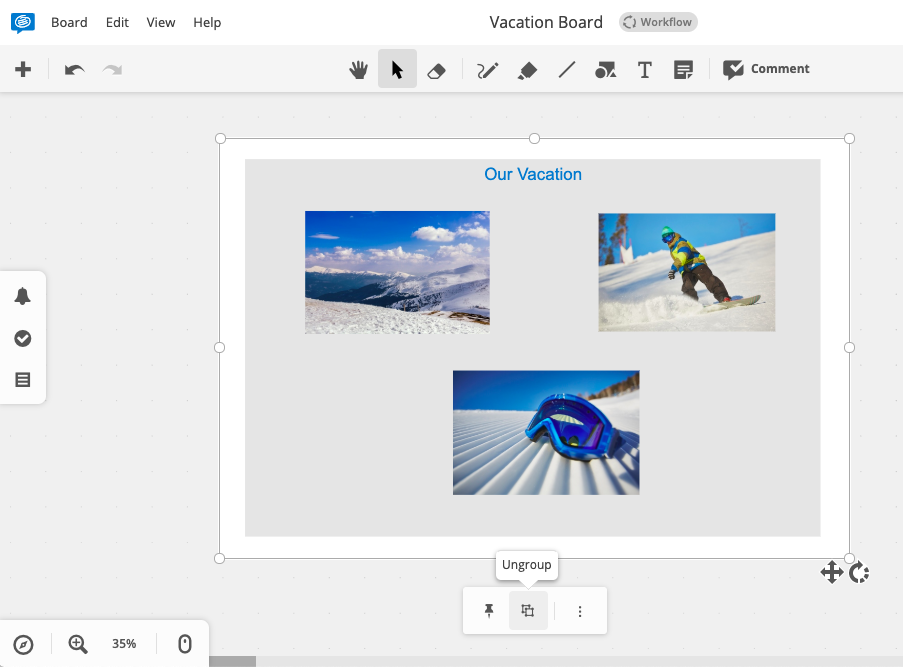The image size is (903, 667).
Task: Undo the last action
Action: coord(74,70)
